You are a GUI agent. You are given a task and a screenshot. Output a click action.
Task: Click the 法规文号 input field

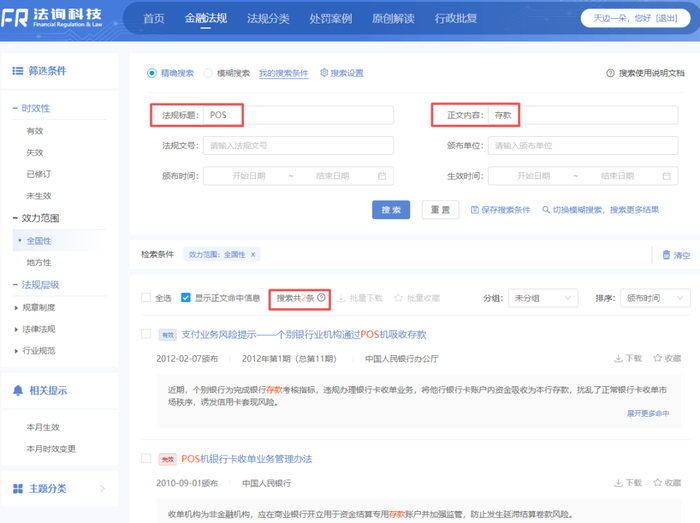pos(298,146)
